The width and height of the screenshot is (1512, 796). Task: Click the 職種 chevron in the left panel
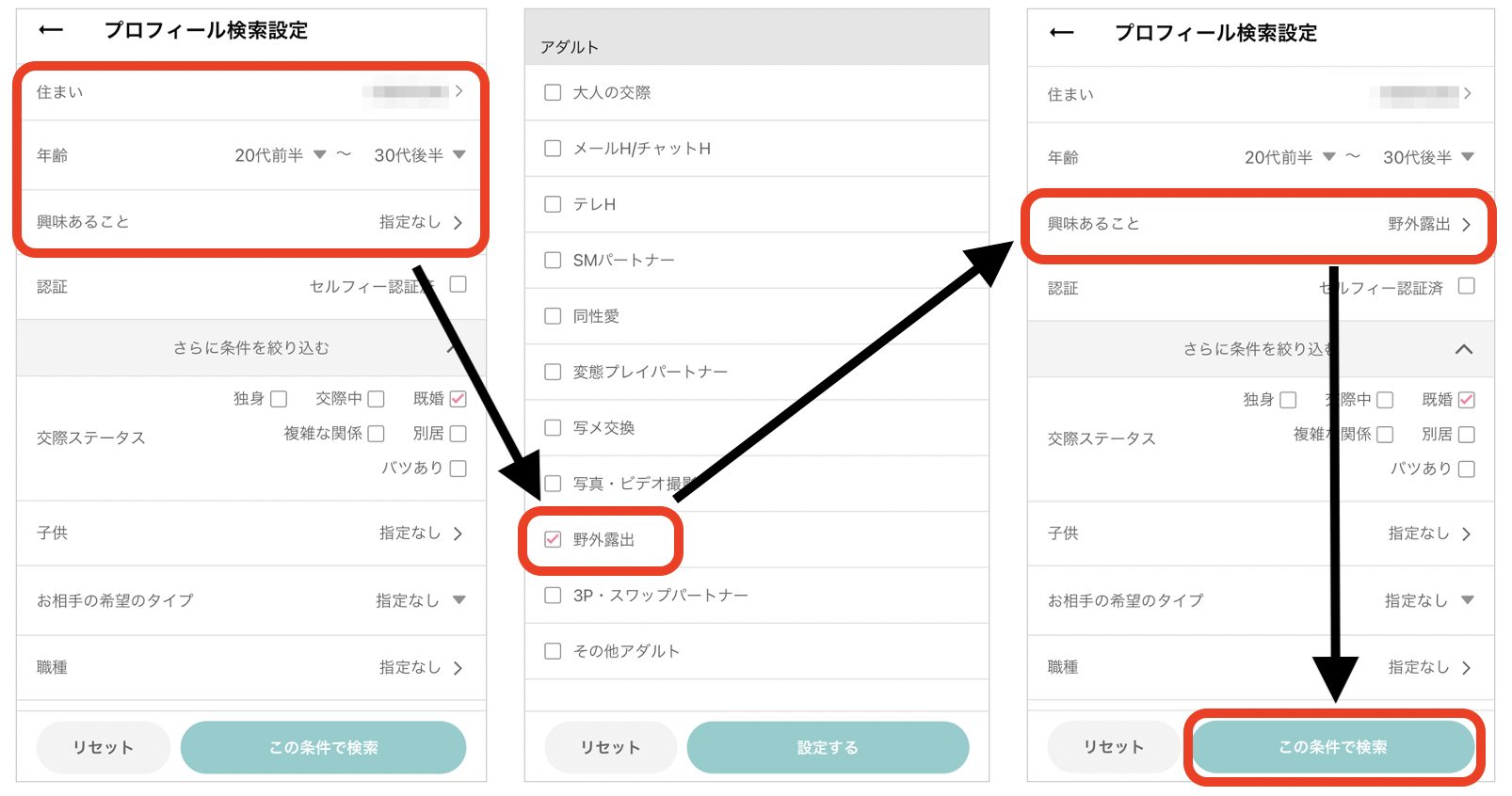pyautogui.click(x=458, y=668)
